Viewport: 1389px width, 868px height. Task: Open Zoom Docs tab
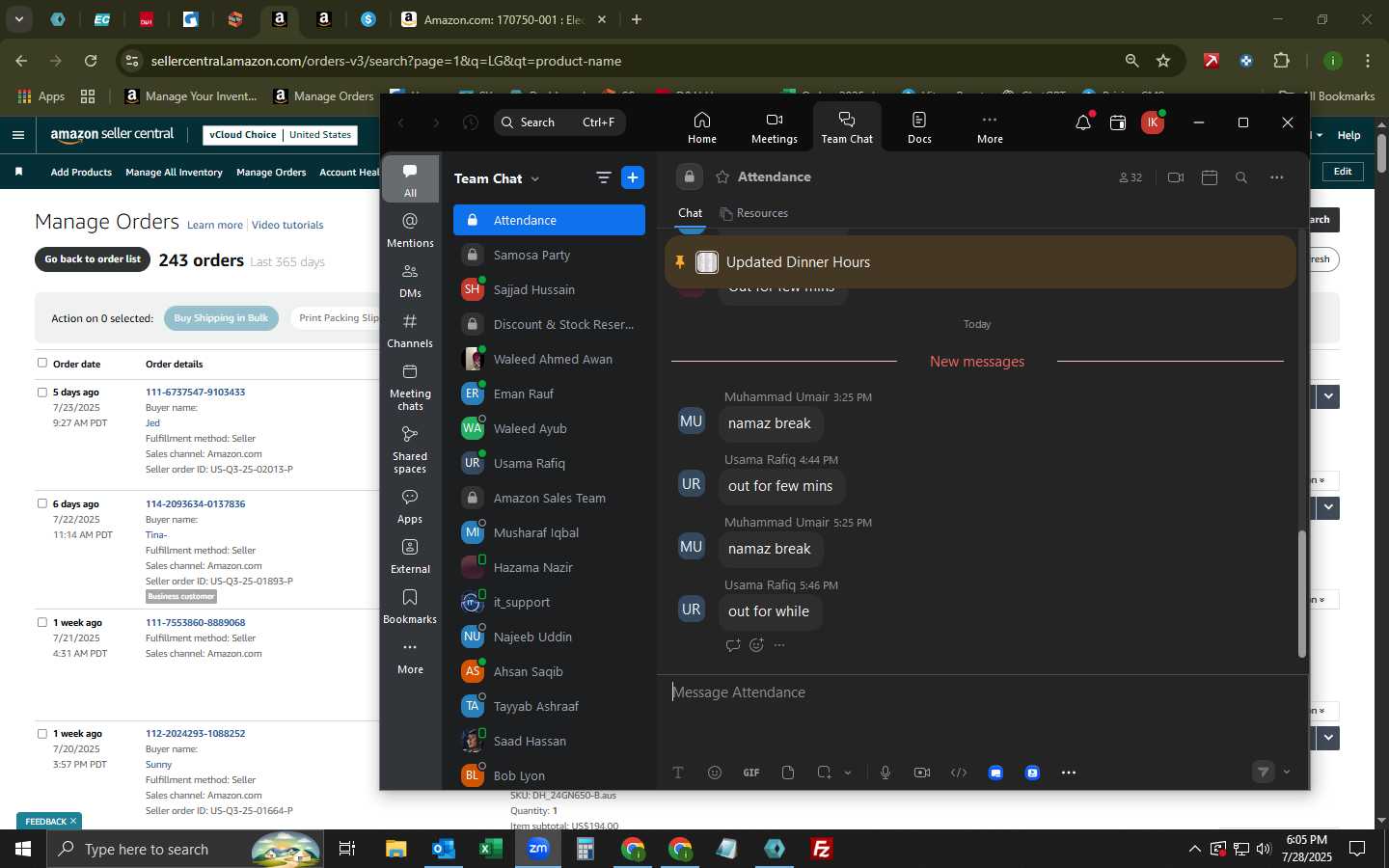click(919, 127)
